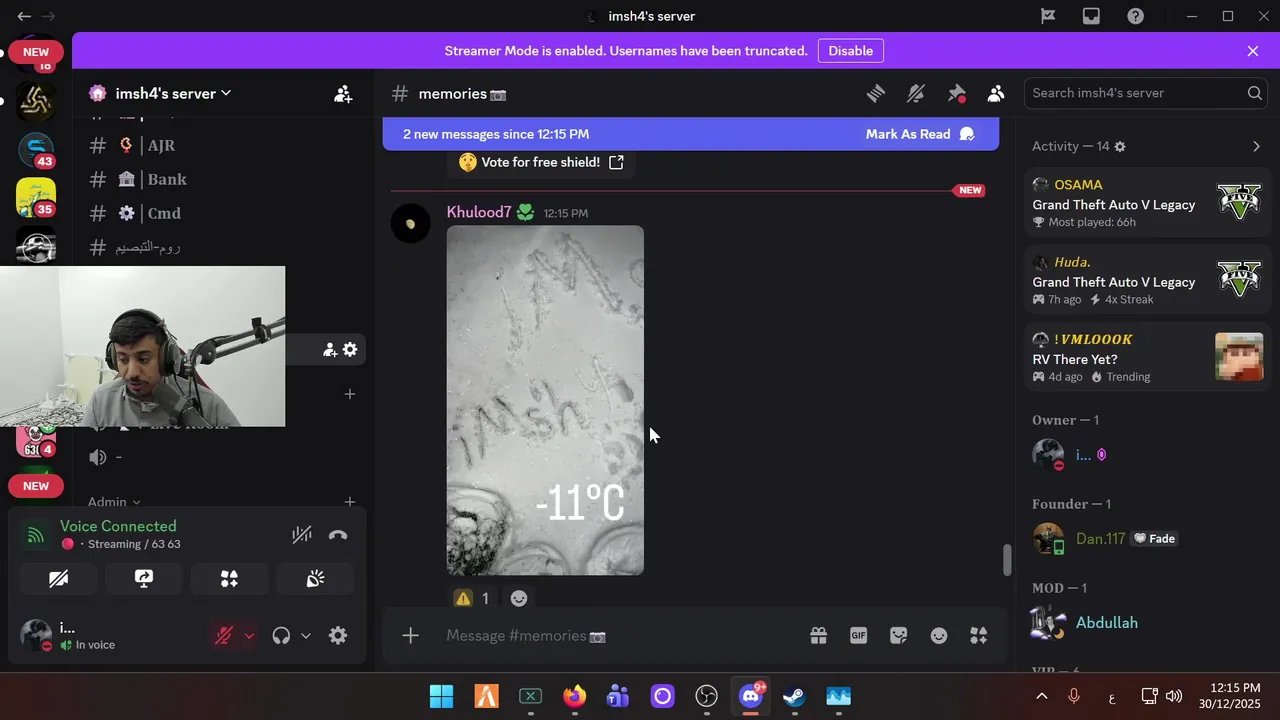
Task: Open the soundboard button
Action: click(x=315, y=579)
